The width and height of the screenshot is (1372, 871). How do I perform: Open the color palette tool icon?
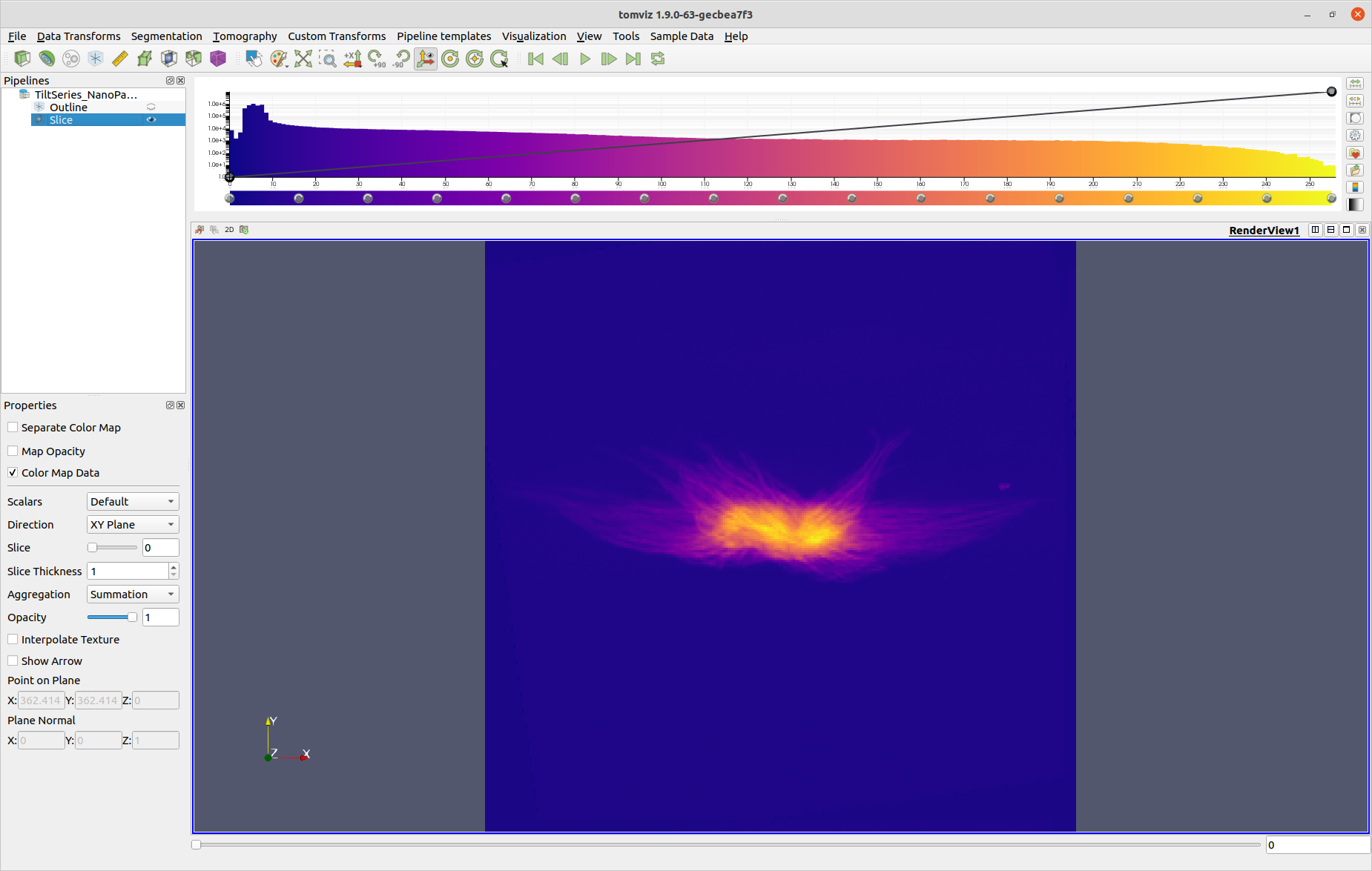point(278,59)
